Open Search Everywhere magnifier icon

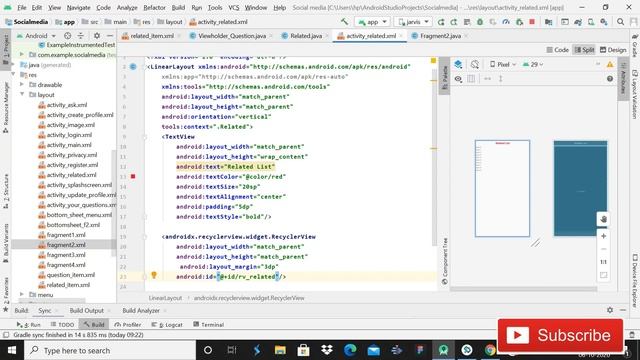(620, 22)
